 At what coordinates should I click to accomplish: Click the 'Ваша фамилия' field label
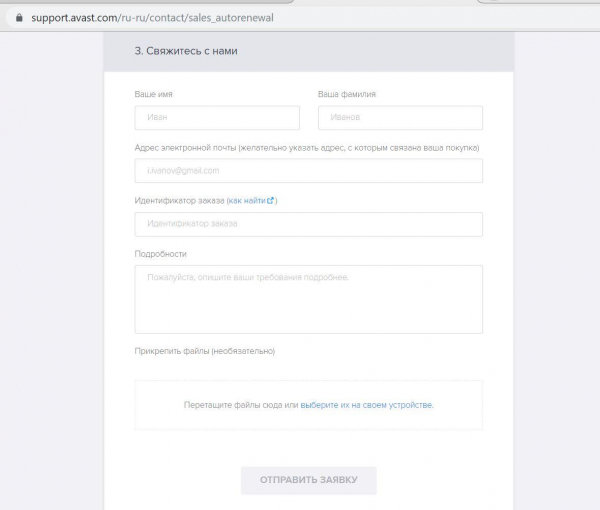[347, 95]
